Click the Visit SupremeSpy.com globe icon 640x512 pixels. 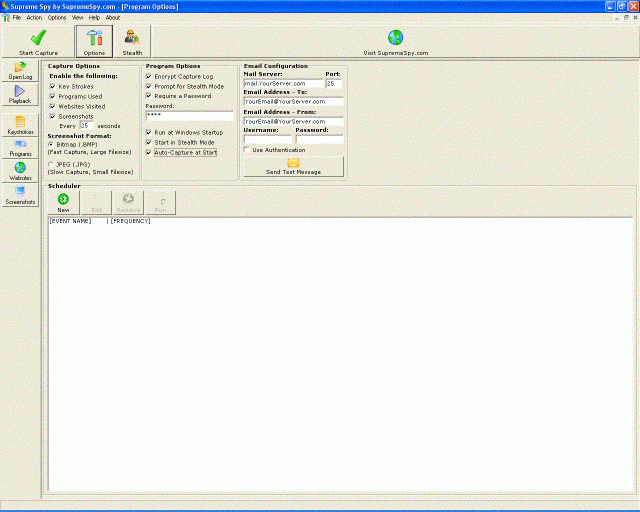(396, 38)
